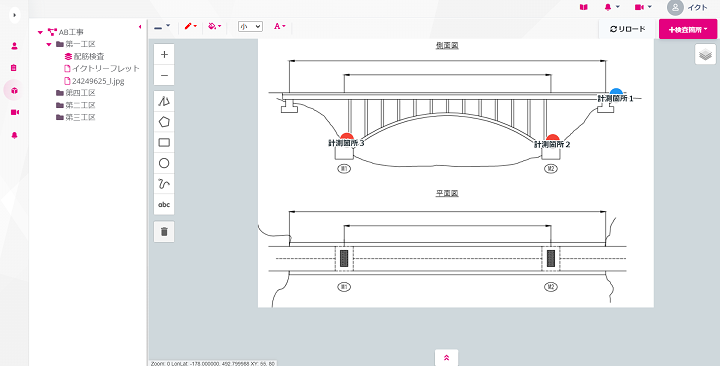Open the line style dropdown
The image size is (720, 366).
[x=162, y=27]
